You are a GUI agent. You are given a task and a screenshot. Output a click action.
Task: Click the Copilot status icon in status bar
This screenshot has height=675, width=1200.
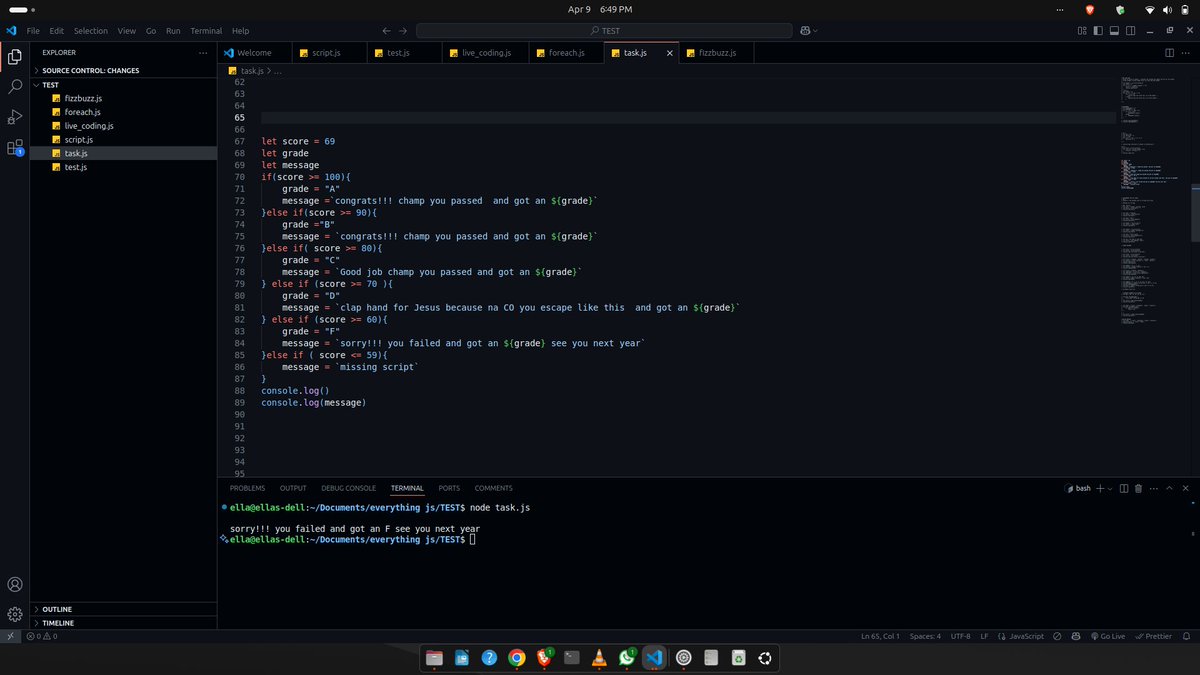tap(1076, 636)
